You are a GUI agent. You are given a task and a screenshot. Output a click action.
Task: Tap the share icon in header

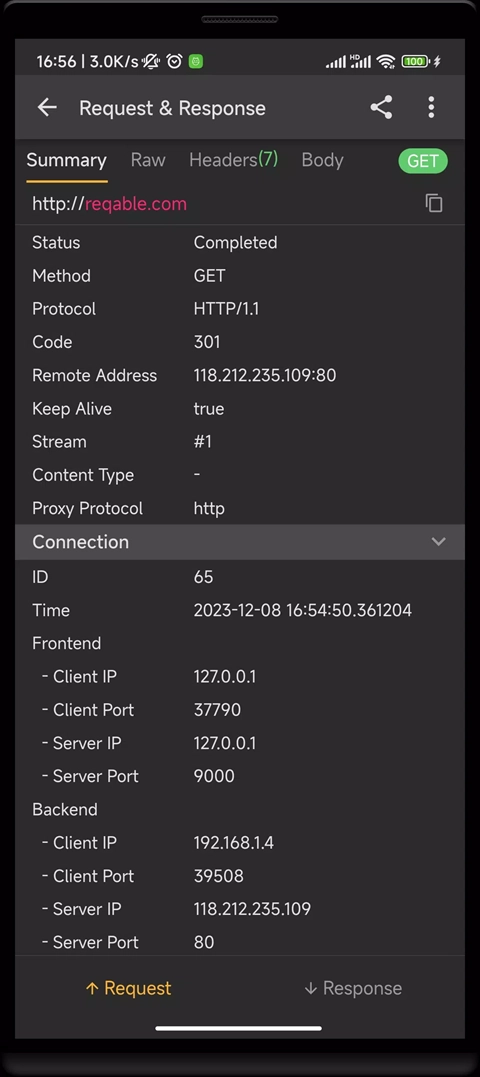click(x=381, y=107)
